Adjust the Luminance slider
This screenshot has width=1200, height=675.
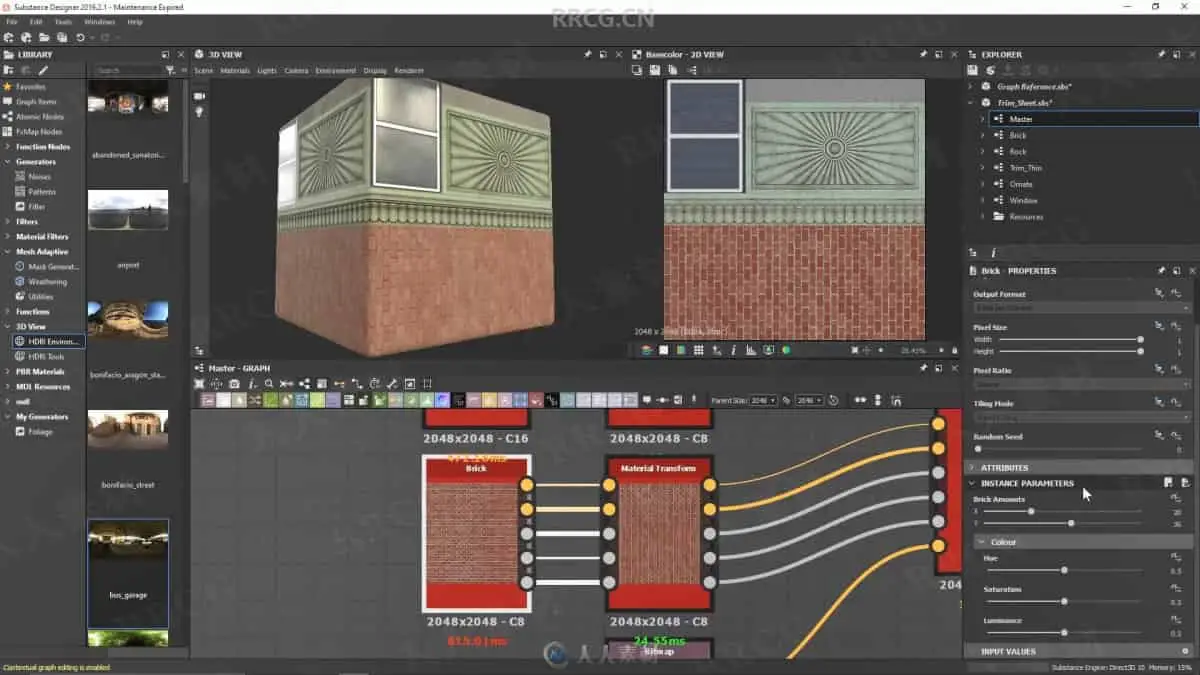tap(1063, 633)
